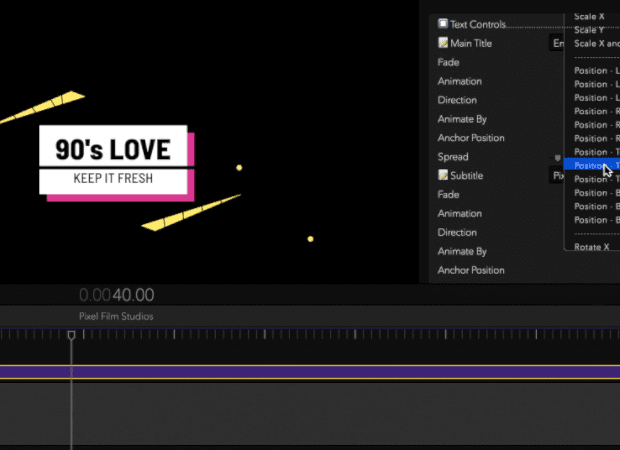The width and height of the screenshot is (620, 450).
Task: Click the Subtitle text field
Action: coord(557,176)
